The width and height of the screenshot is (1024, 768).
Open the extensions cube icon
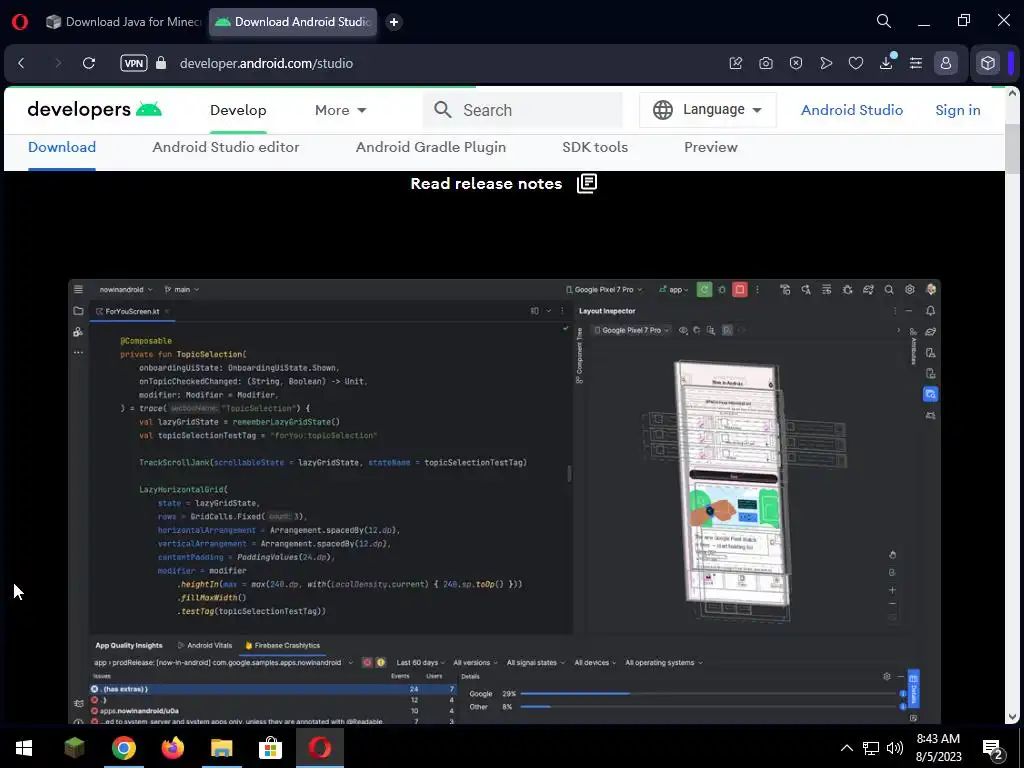tap(988, 63)
